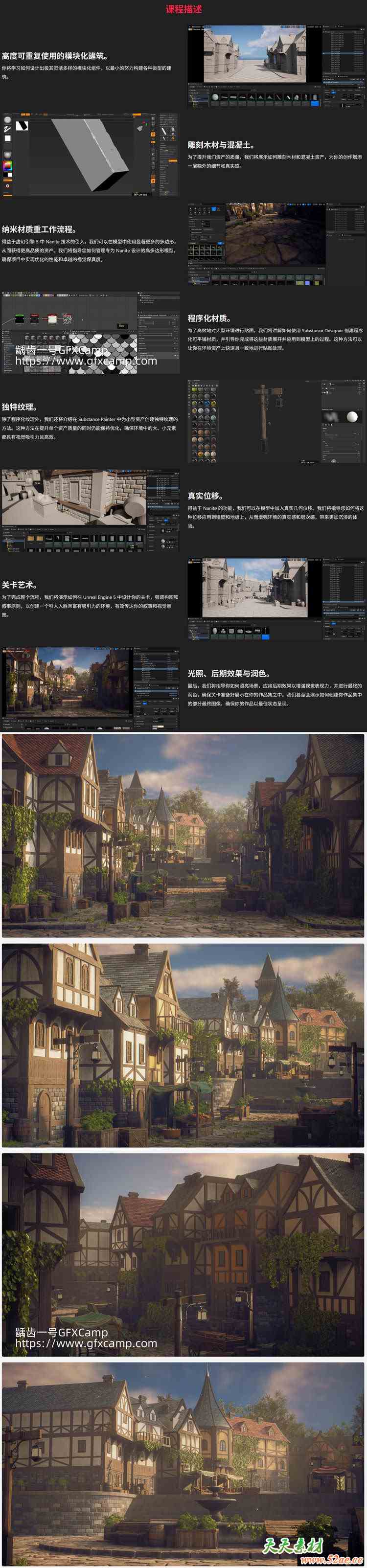Open the first large medieval street render
The image size is (367, 1568).
[x=183, y=835]
